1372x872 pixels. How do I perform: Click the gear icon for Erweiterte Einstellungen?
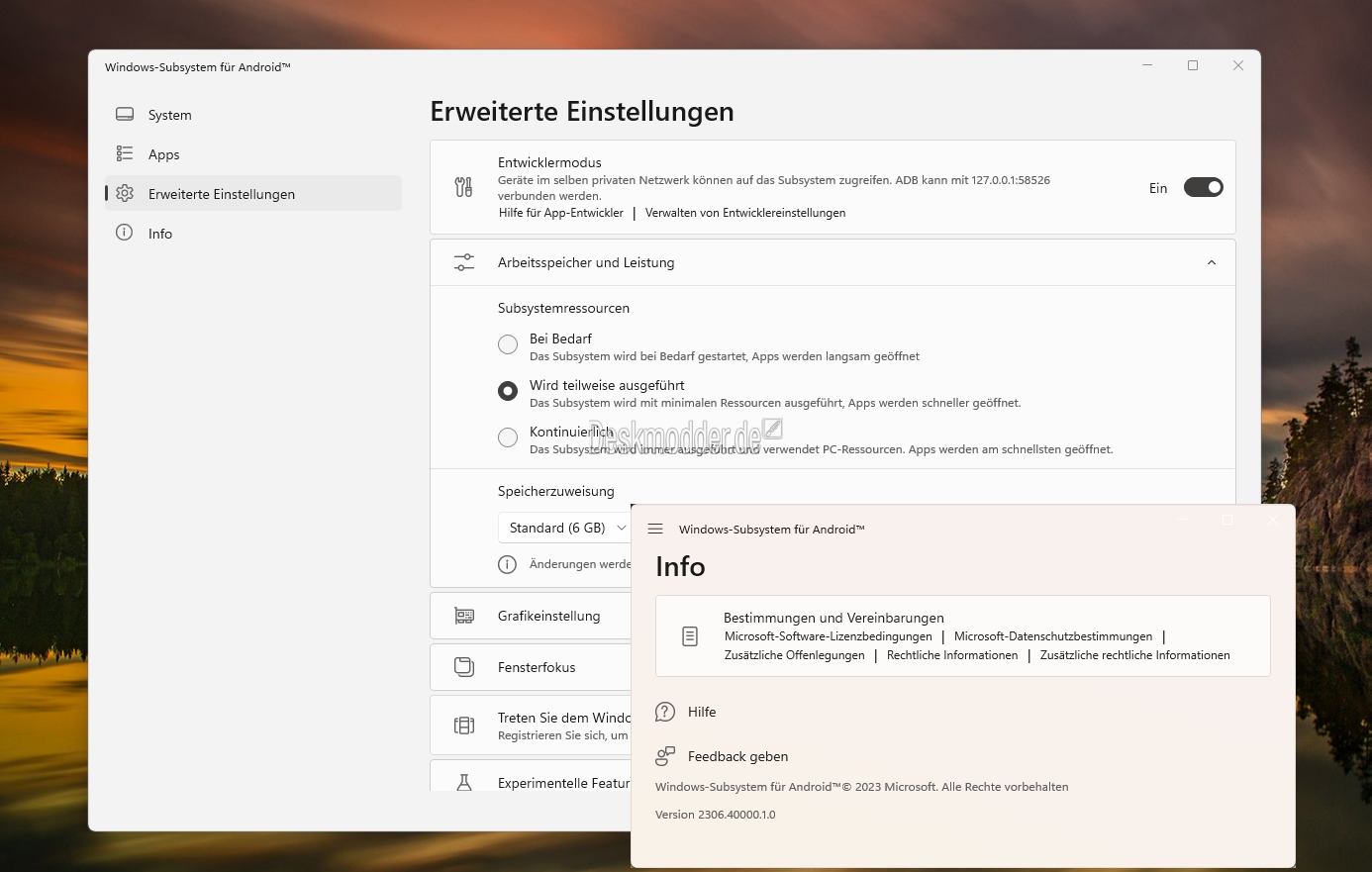click(125, 194)
